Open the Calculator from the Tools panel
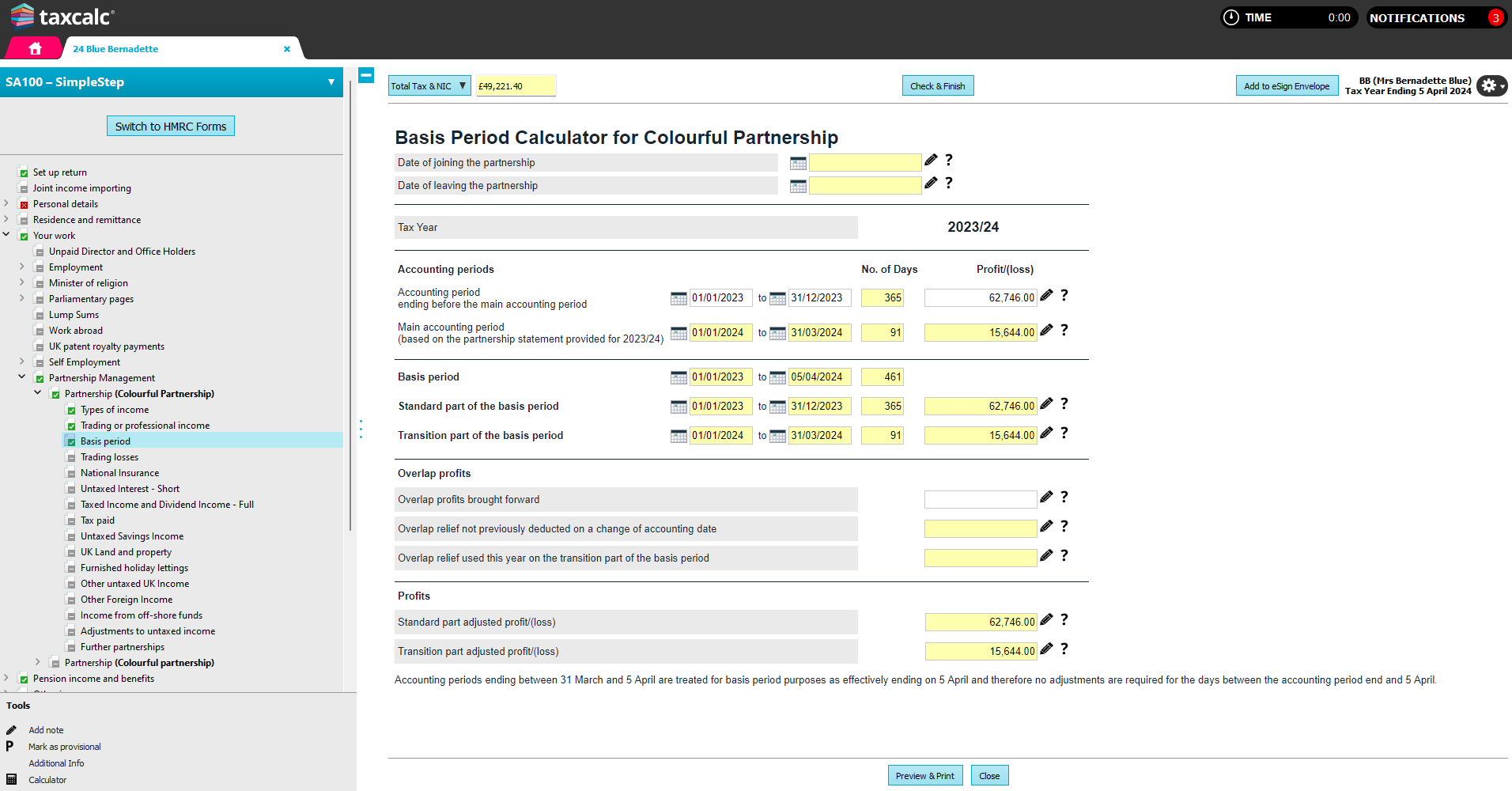 [47, 780]
